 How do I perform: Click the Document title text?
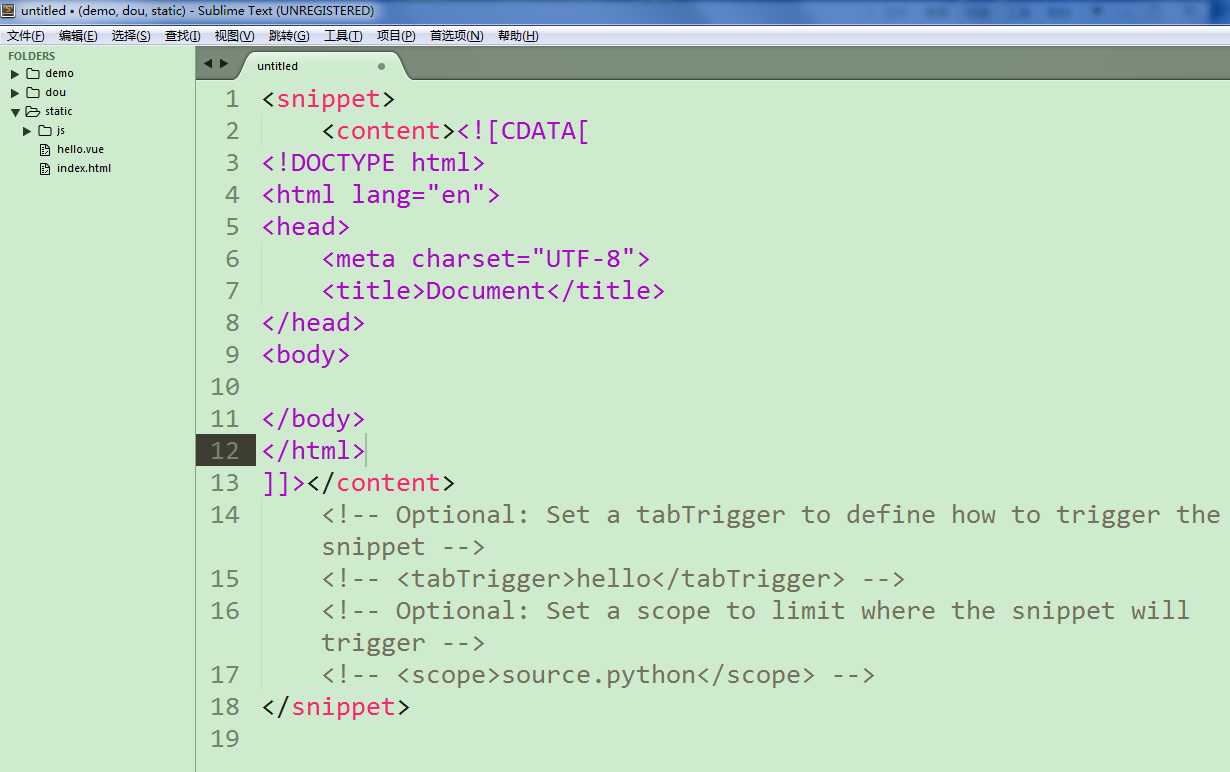[x=486, y=291]
